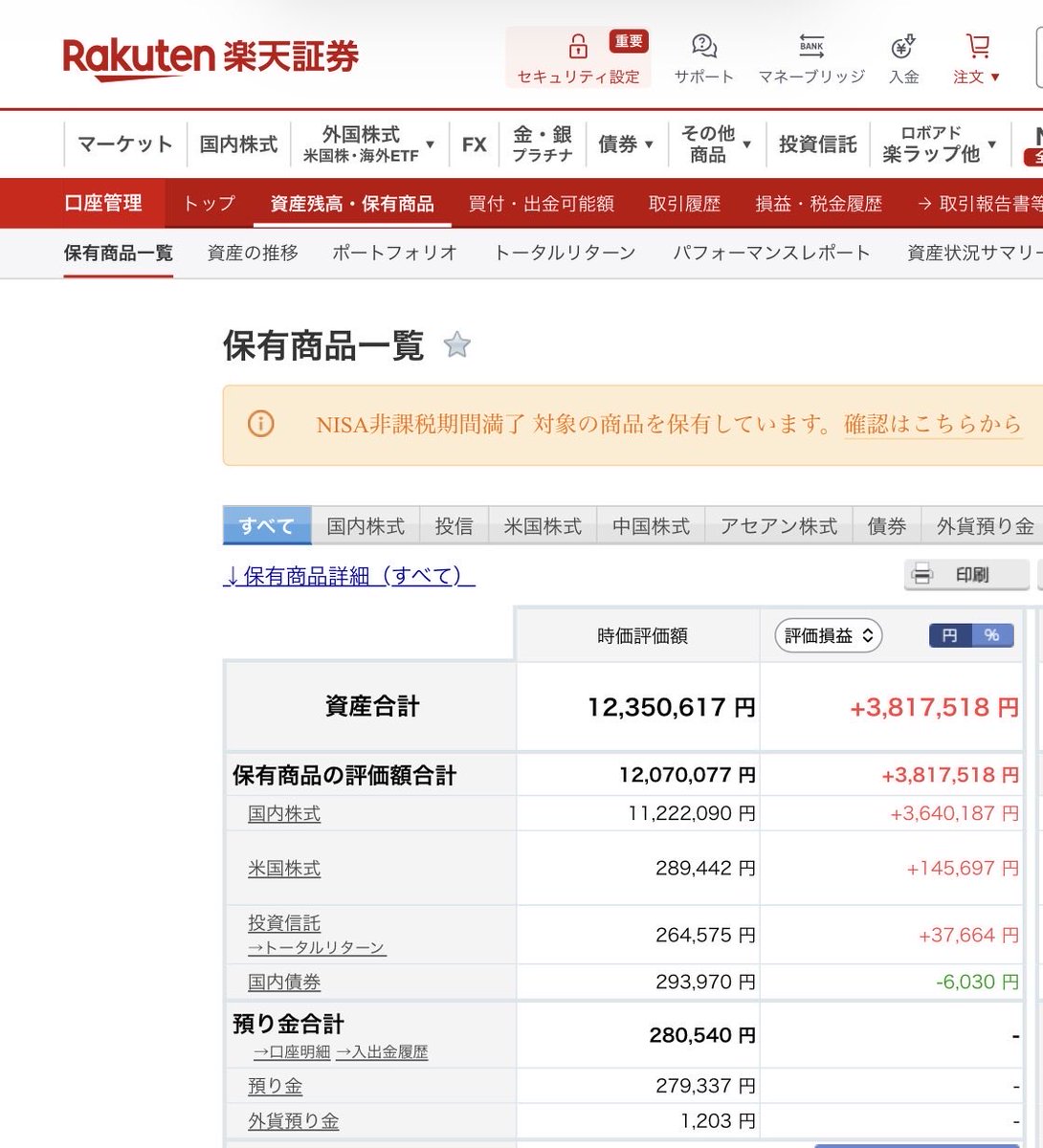Open 取引報告書等 link in red bar
The height and width of the screenshot is (1148, 1043).
pos(979,204)
